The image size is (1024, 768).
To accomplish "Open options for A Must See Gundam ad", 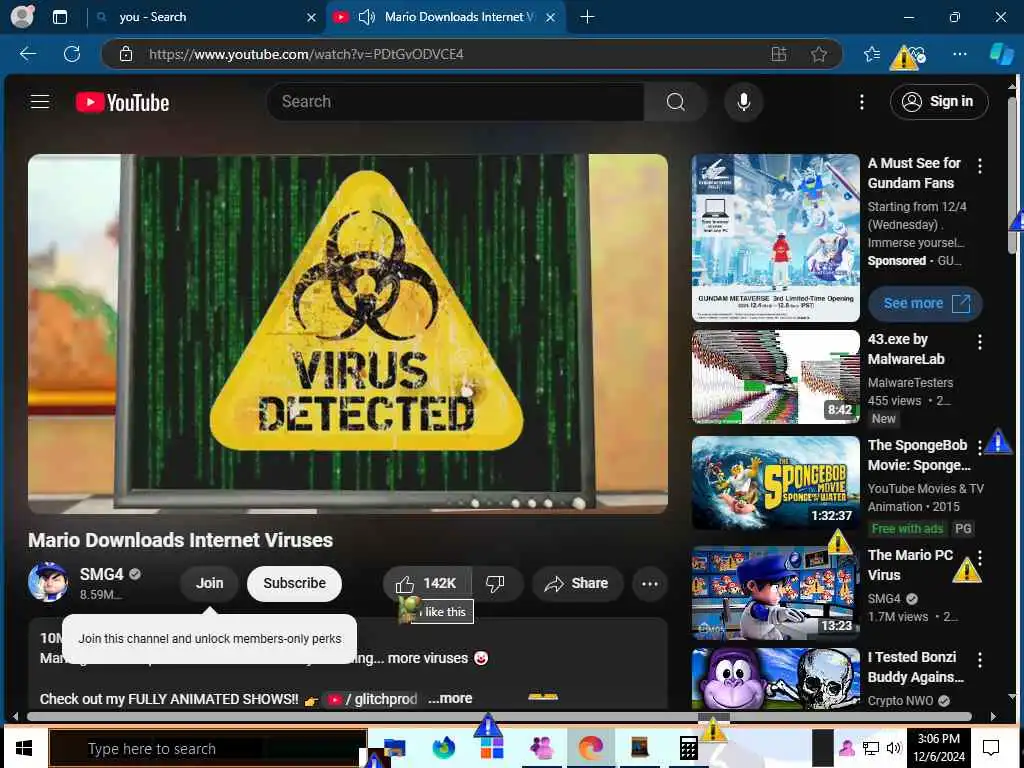I will click(x=980, y=166).
